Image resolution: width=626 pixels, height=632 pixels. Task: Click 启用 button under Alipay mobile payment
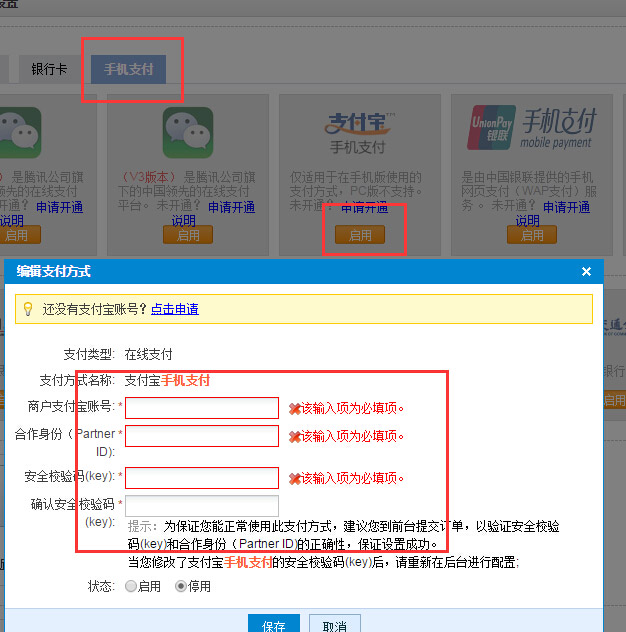360,235
